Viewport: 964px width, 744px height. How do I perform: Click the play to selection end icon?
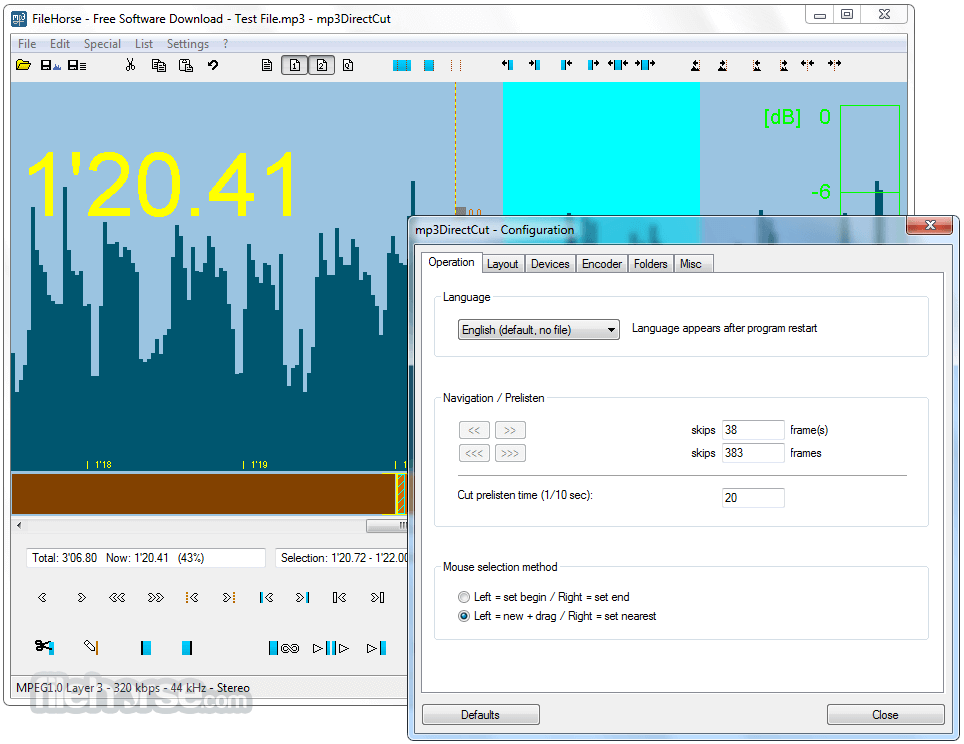click(376, 648)
